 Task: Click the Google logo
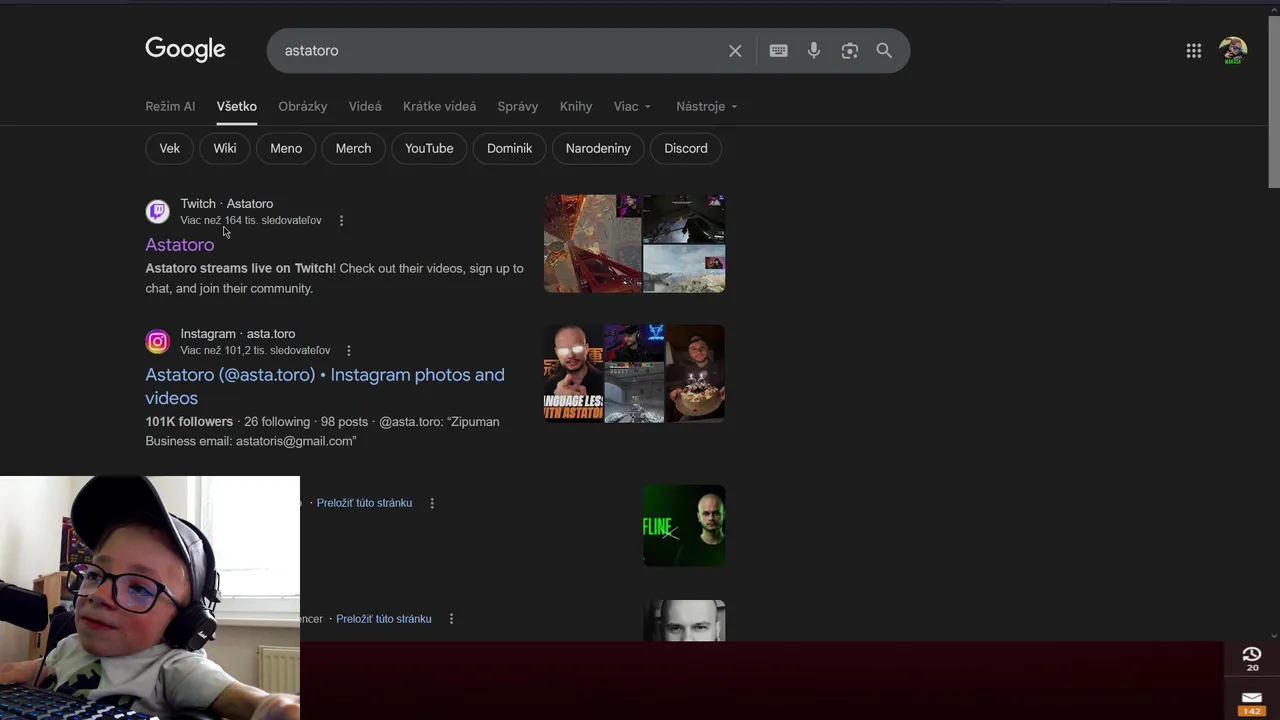click(185, 49)
